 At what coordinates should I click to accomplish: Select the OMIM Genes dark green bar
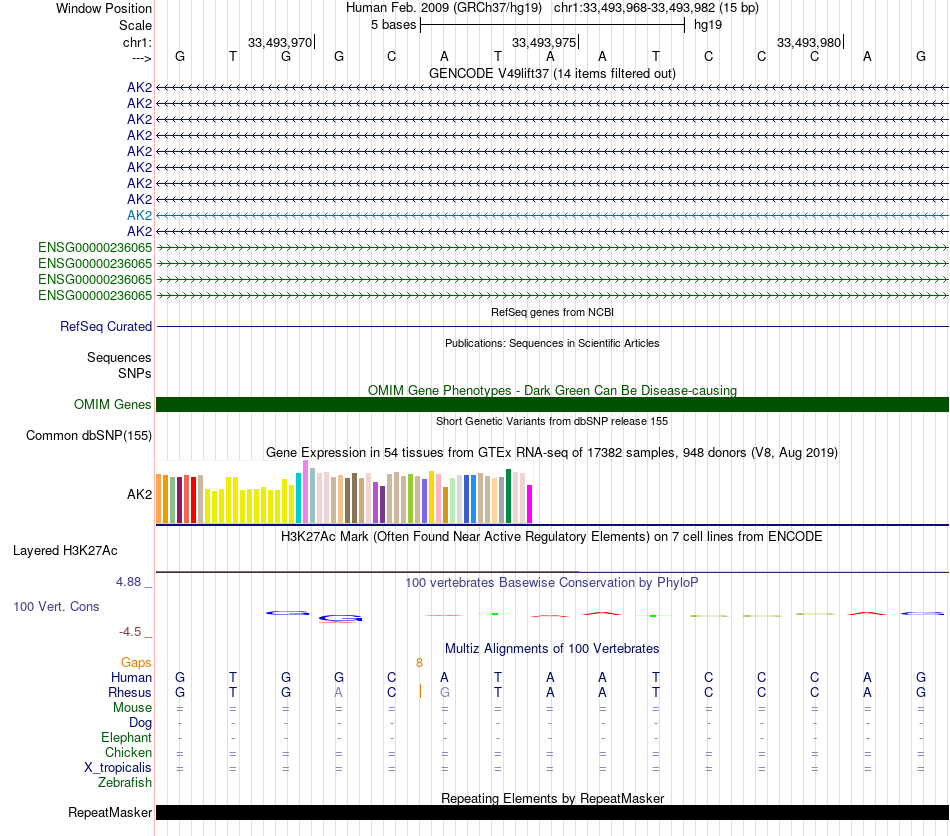click(552, 405)
